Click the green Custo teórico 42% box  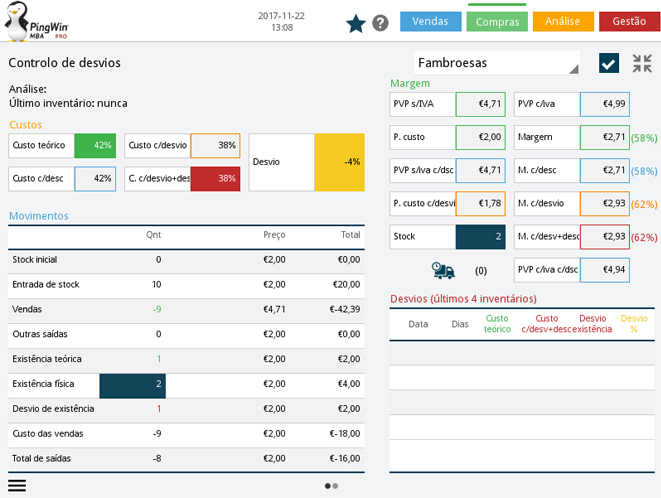(95, 145)
